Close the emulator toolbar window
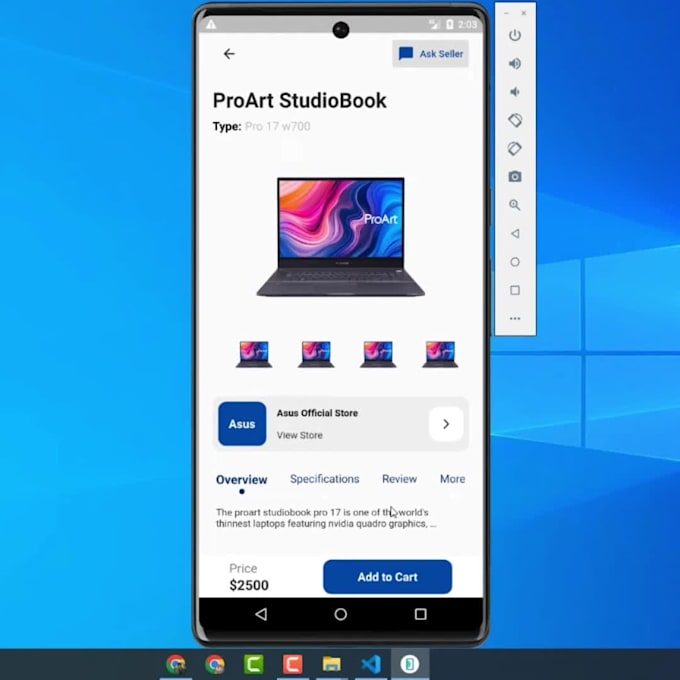Screen dimensions: 680x680 [524, 13]
